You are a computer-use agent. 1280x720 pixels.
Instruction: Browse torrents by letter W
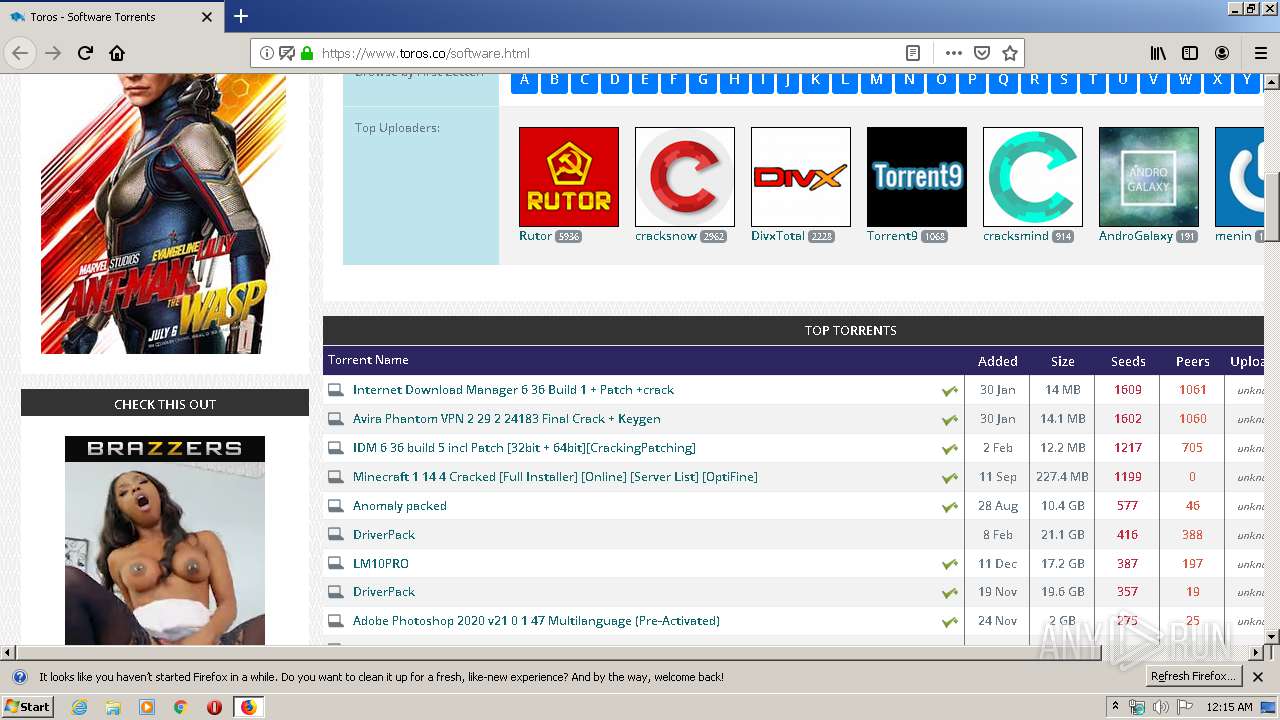1185,80
